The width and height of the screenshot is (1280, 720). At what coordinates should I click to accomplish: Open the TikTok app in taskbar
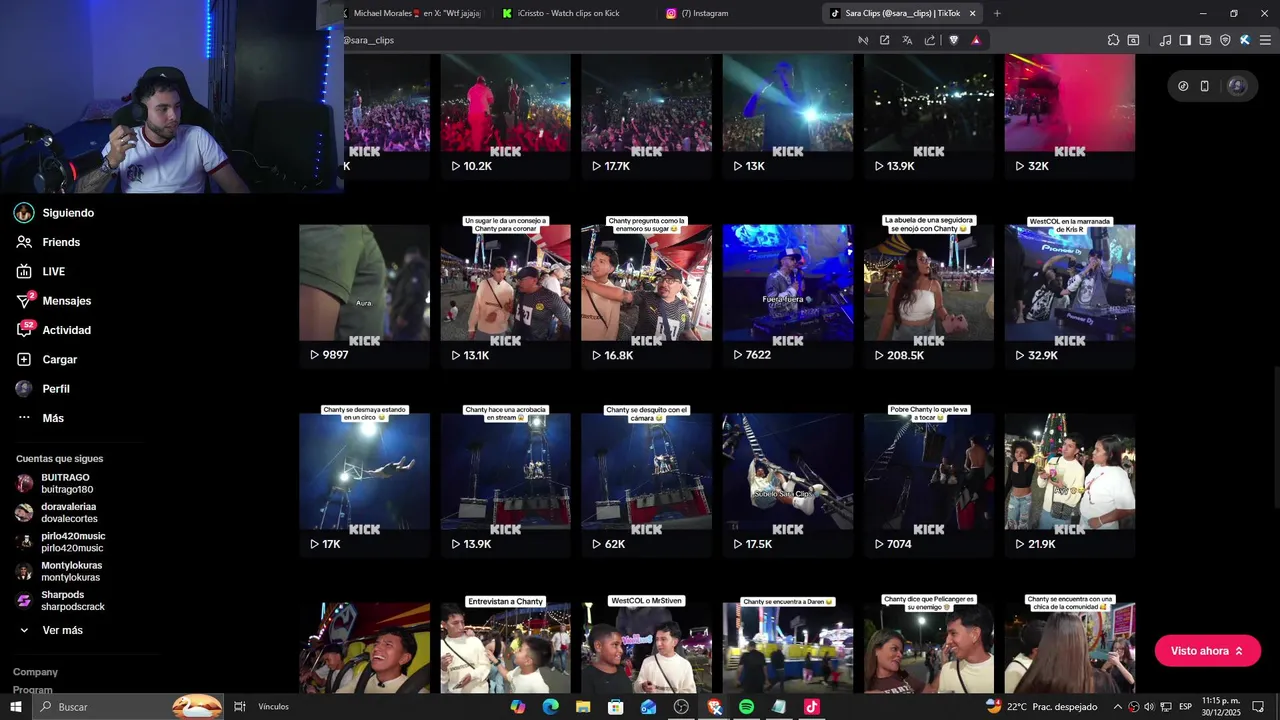(811, 707)
